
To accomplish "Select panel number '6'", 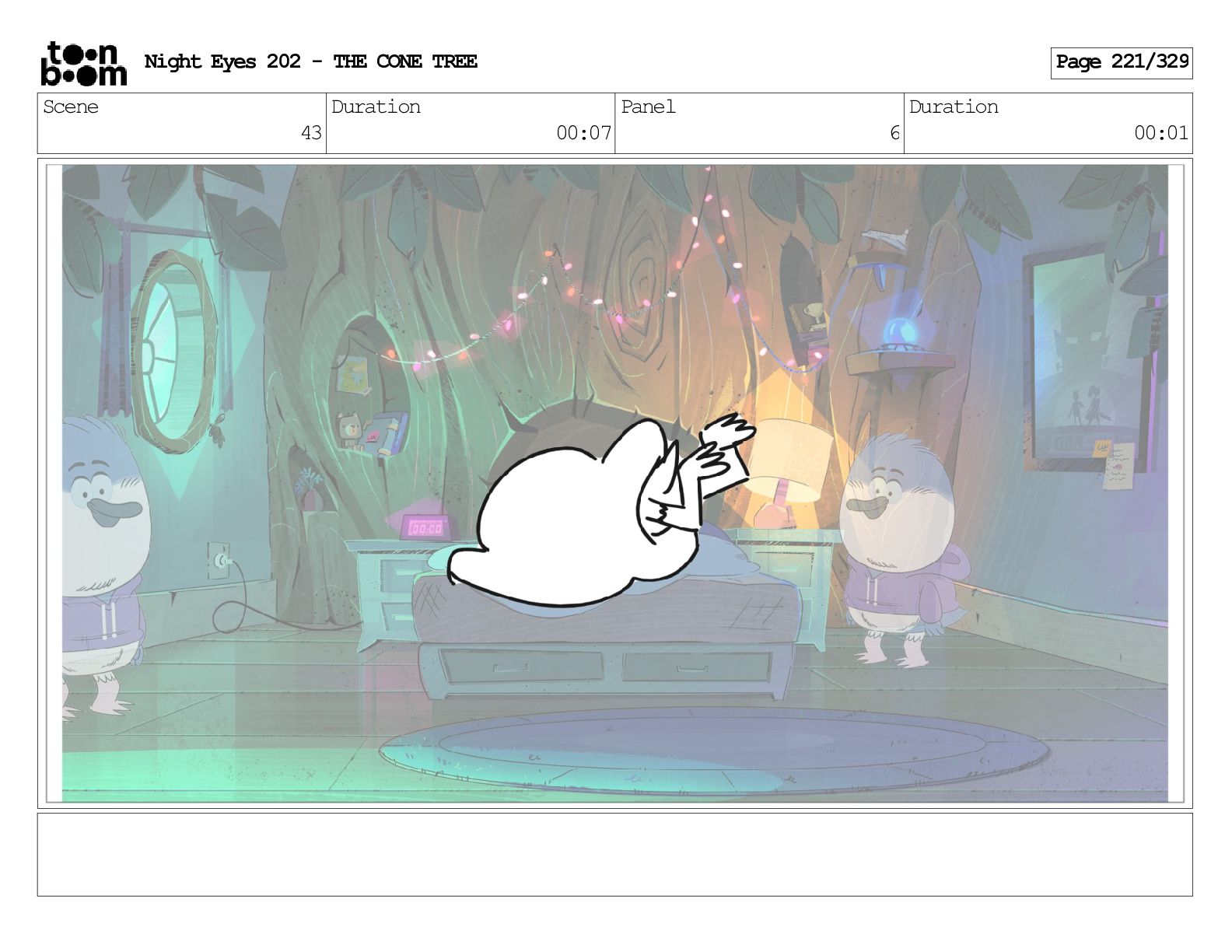I will click(894, 133).
